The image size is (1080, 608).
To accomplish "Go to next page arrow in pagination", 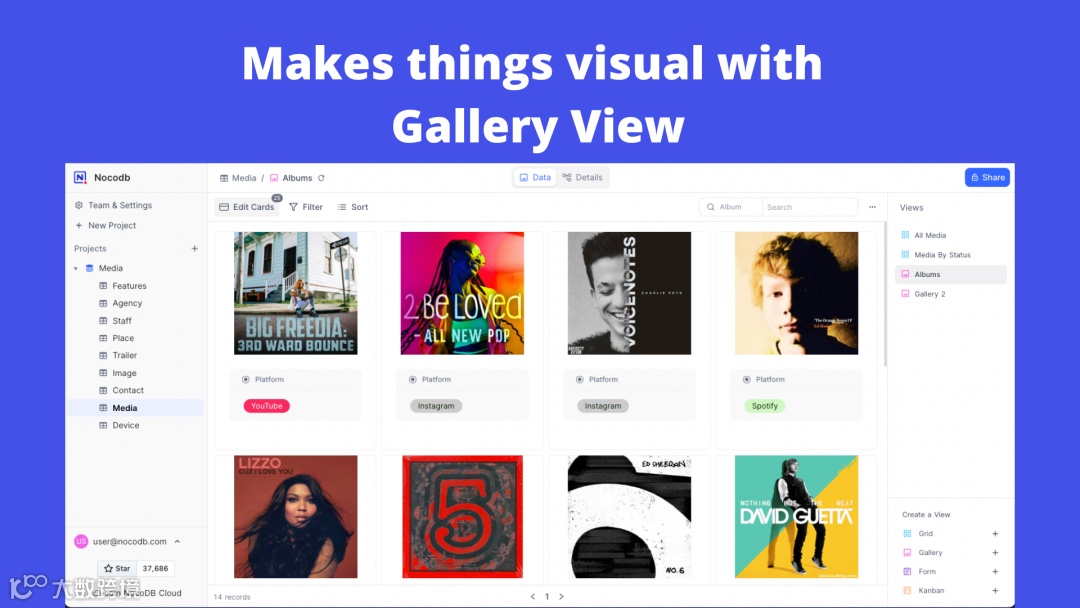I will pyautogui.click(x=561, y=596).
